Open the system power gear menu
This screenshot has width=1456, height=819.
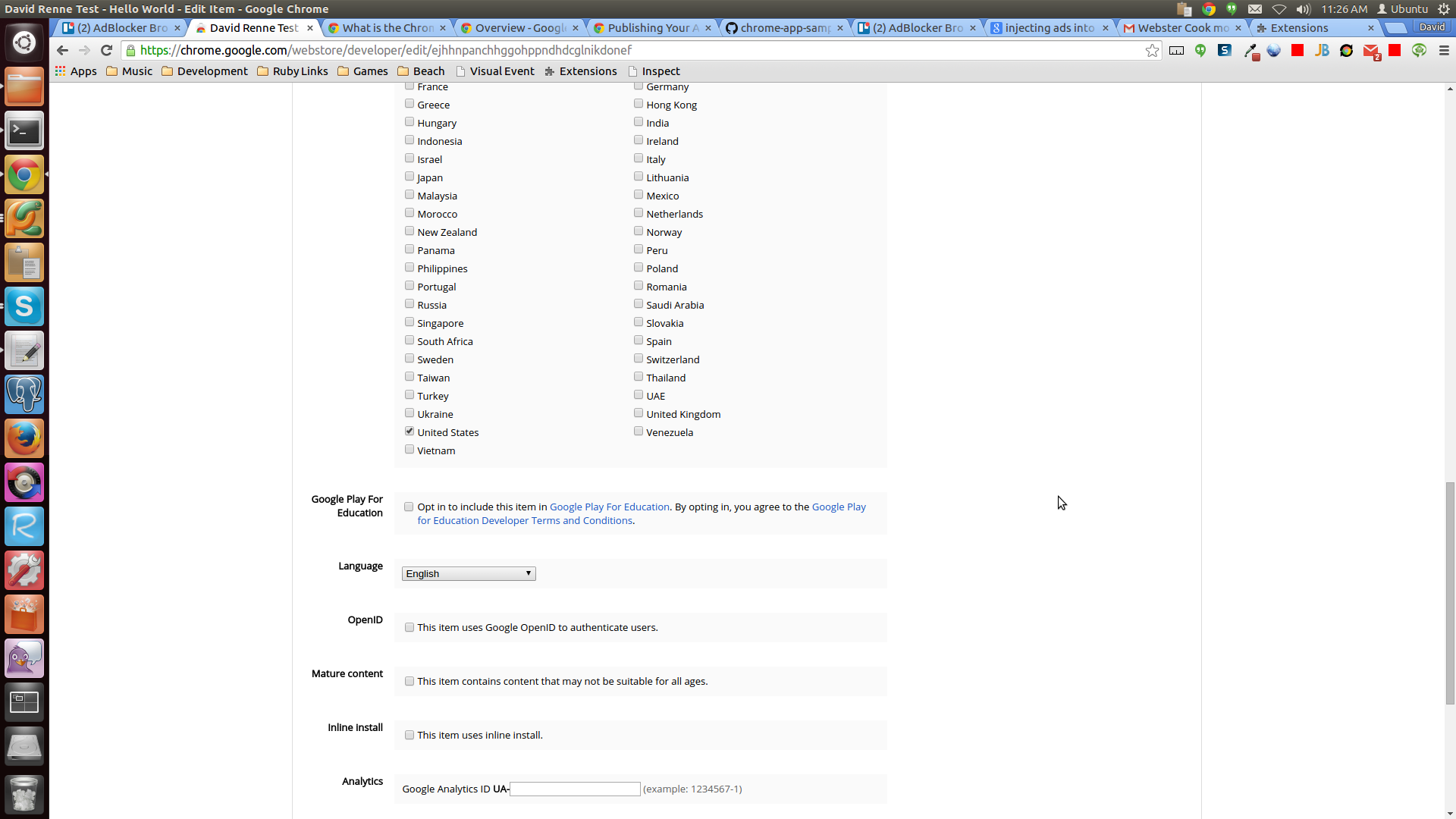click(1444, 9)
